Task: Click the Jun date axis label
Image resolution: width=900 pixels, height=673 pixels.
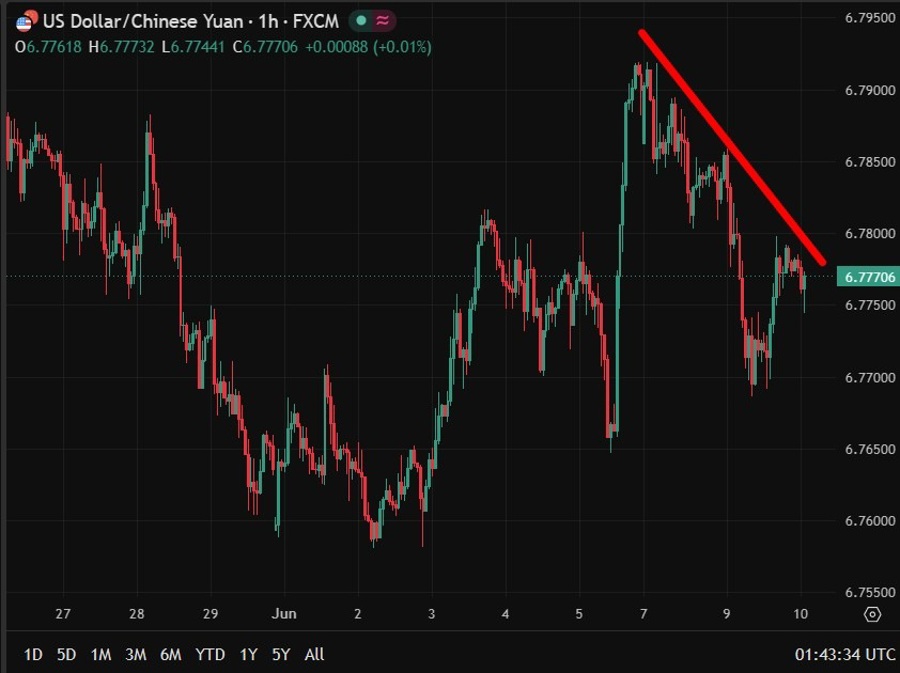Action: tap(284, 613)
